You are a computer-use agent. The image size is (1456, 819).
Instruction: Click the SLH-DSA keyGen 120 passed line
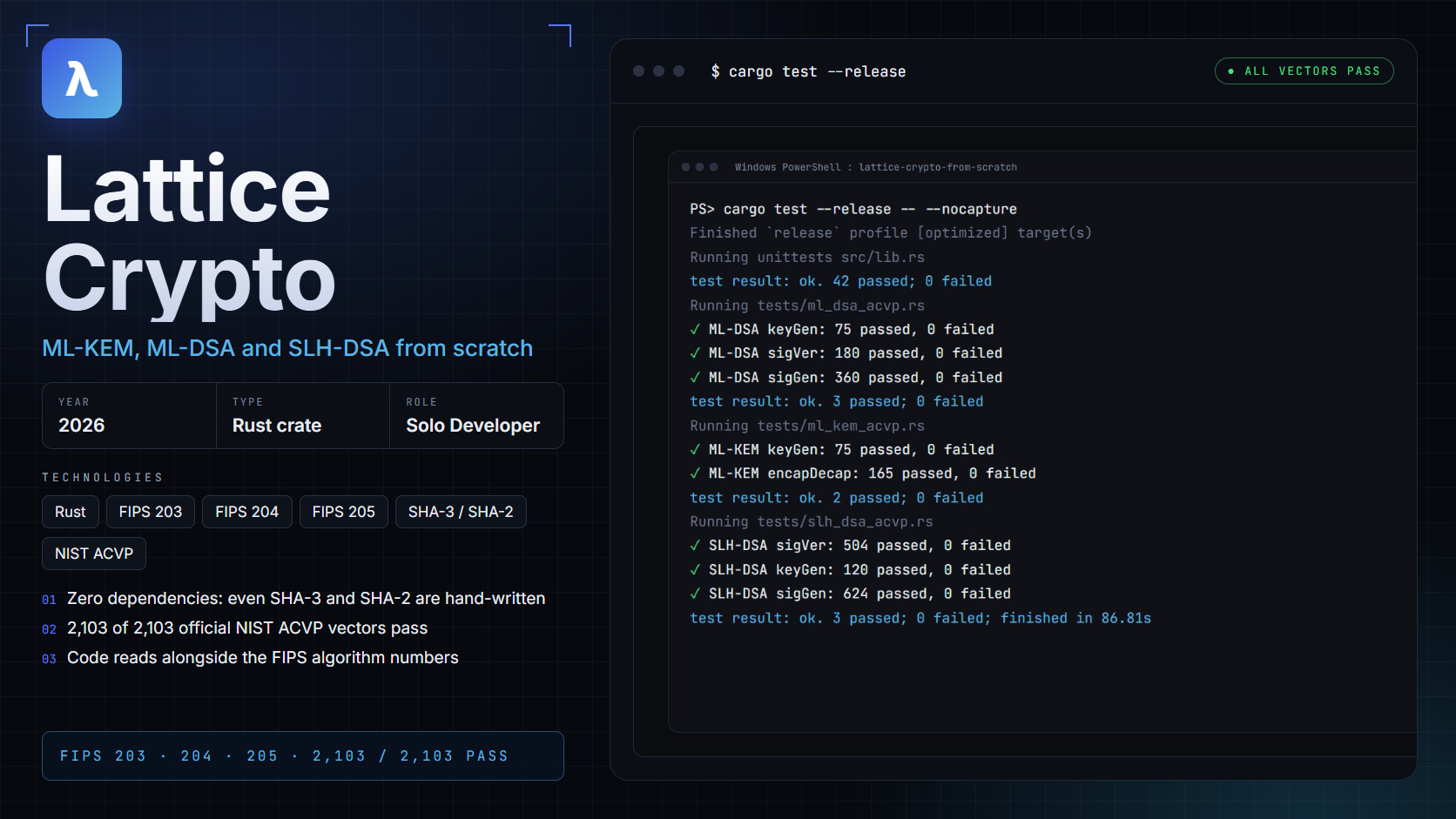click(x=851, y=570)
